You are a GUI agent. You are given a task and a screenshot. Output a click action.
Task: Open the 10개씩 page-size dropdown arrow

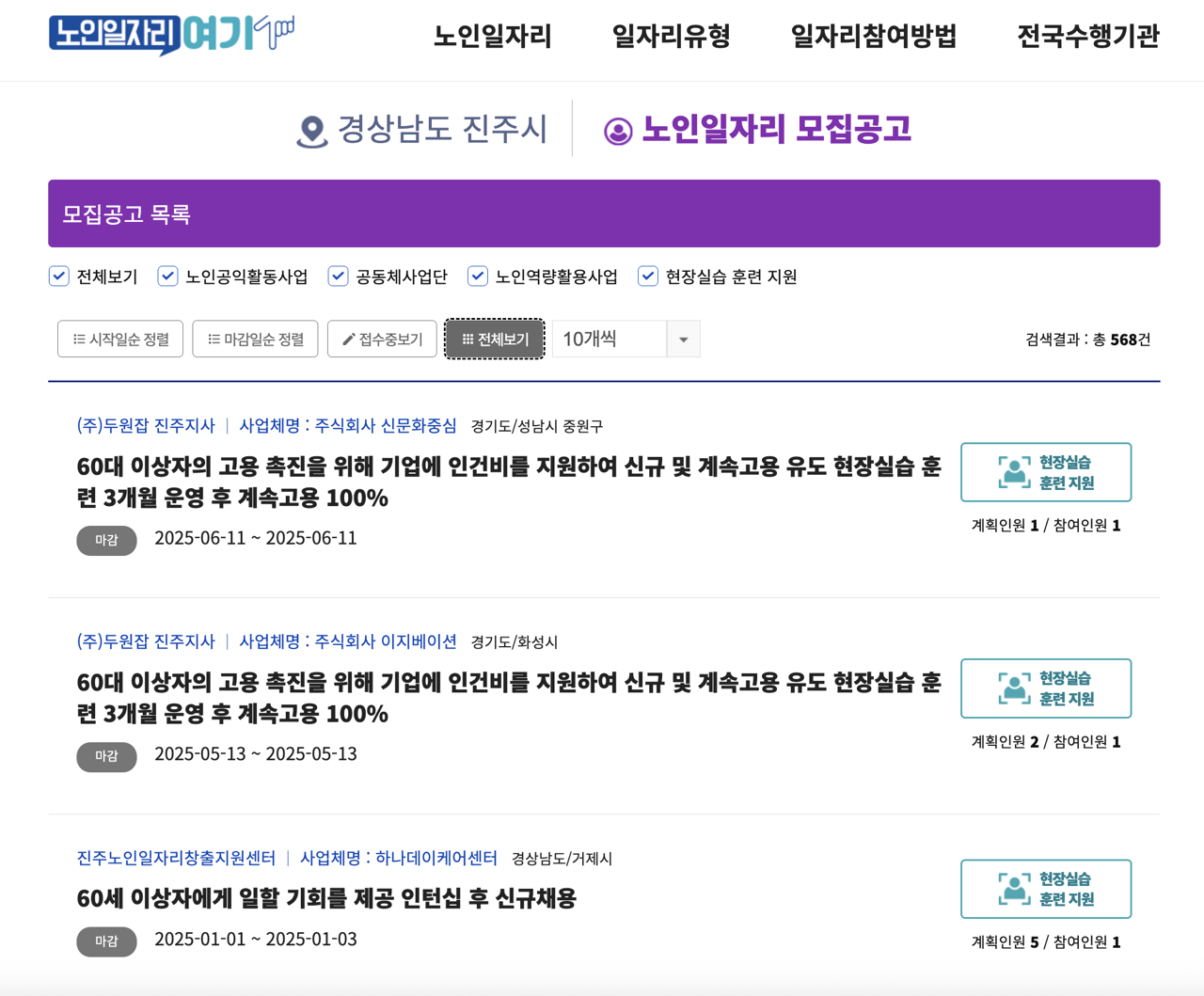tap(685, 339)
